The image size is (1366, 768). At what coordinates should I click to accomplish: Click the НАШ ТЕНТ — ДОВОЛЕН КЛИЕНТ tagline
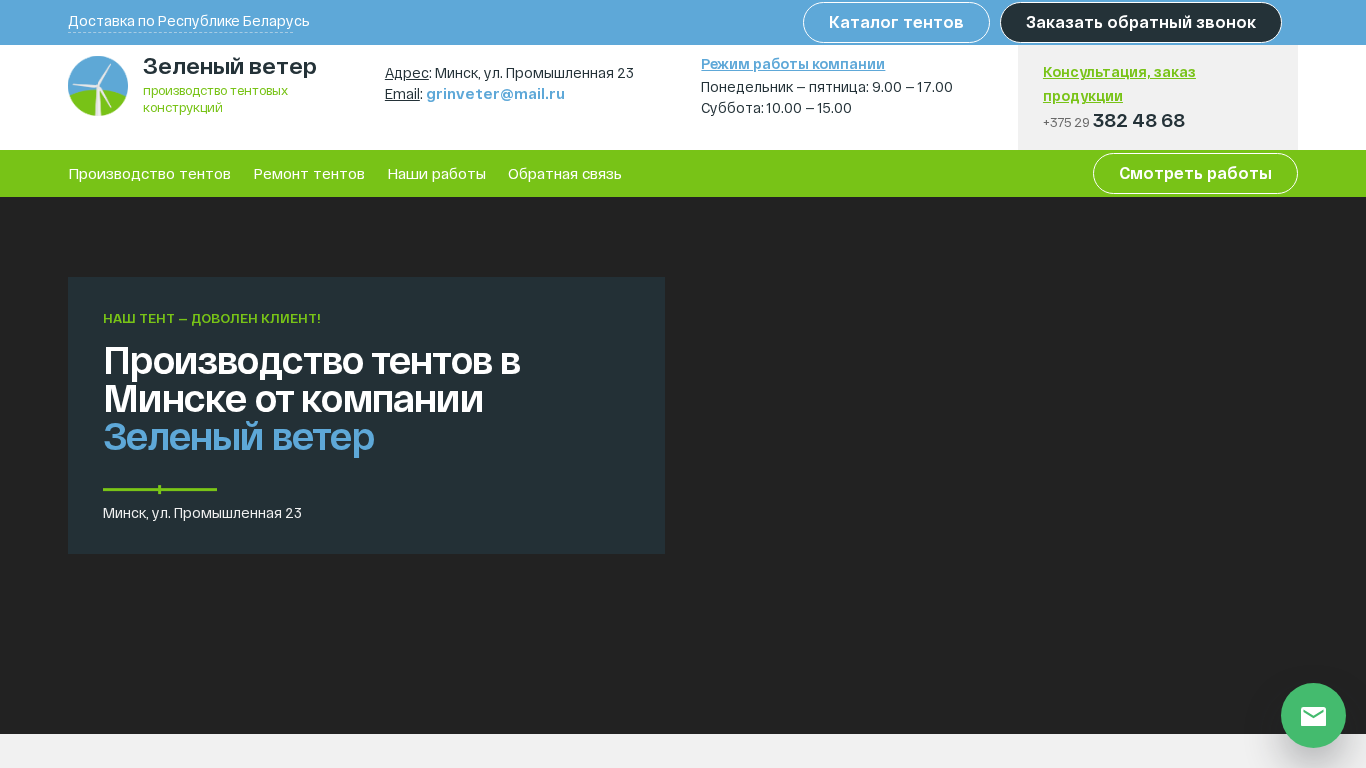pyautogui.click(x=211, y=319)
